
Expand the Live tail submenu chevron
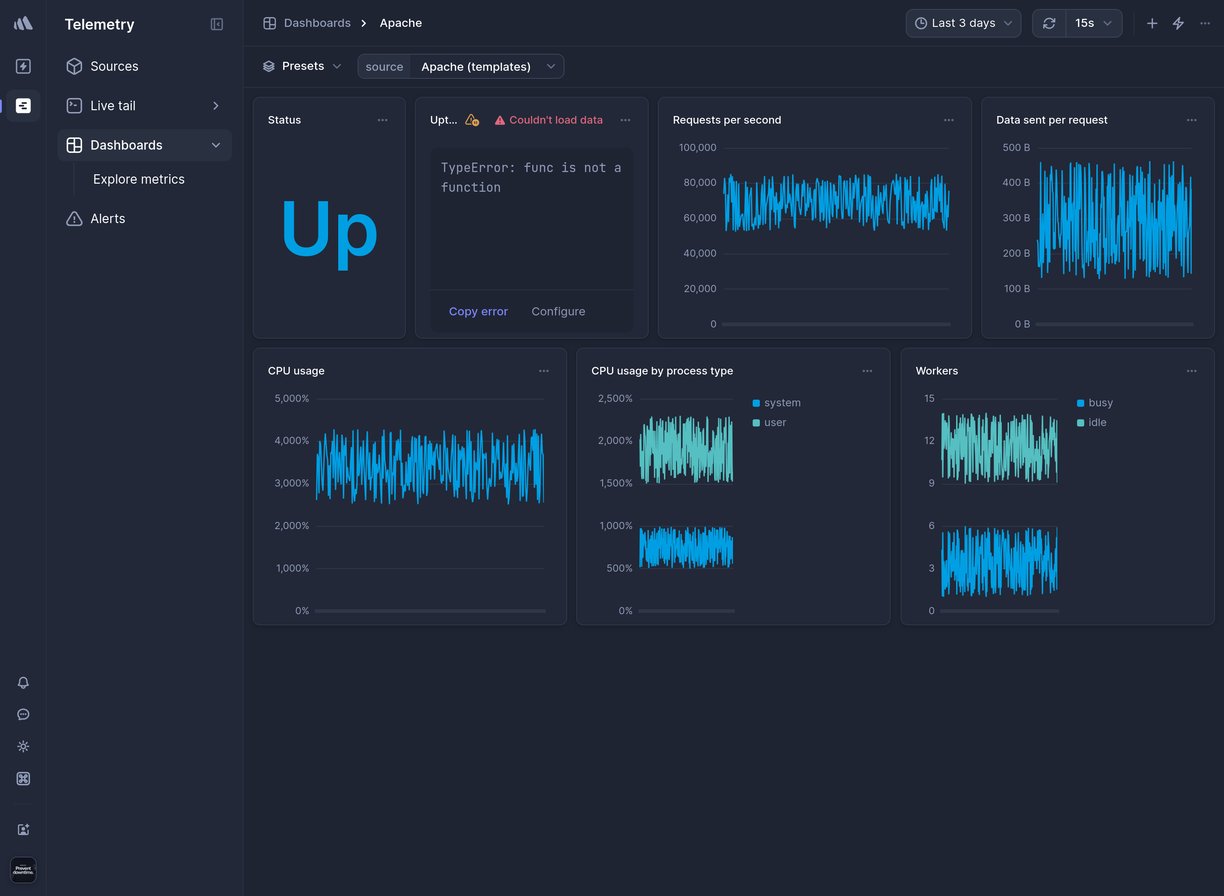216,106
